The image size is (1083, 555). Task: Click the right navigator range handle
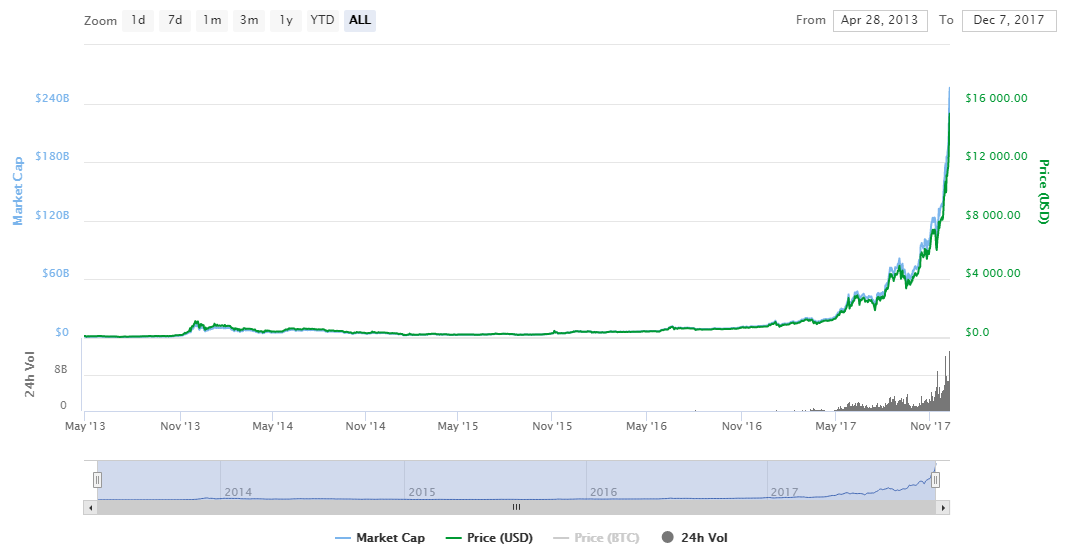tap(935, 480)
